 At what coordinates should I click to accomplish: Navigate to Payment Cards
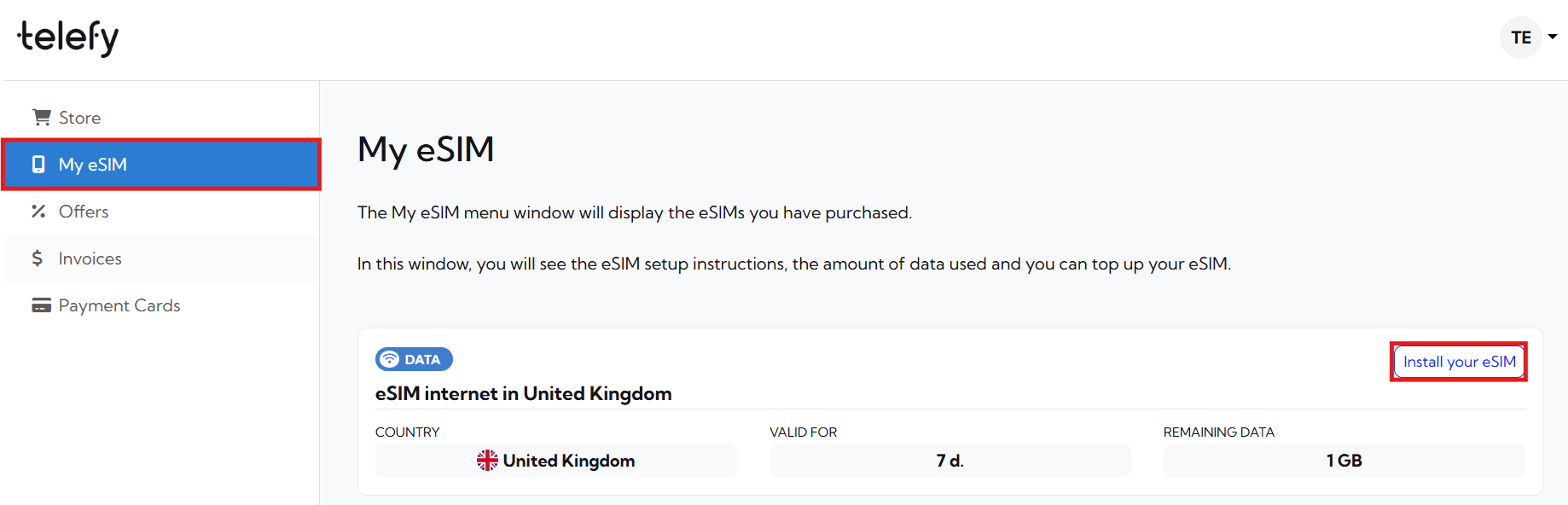click(x=119, y=305)
